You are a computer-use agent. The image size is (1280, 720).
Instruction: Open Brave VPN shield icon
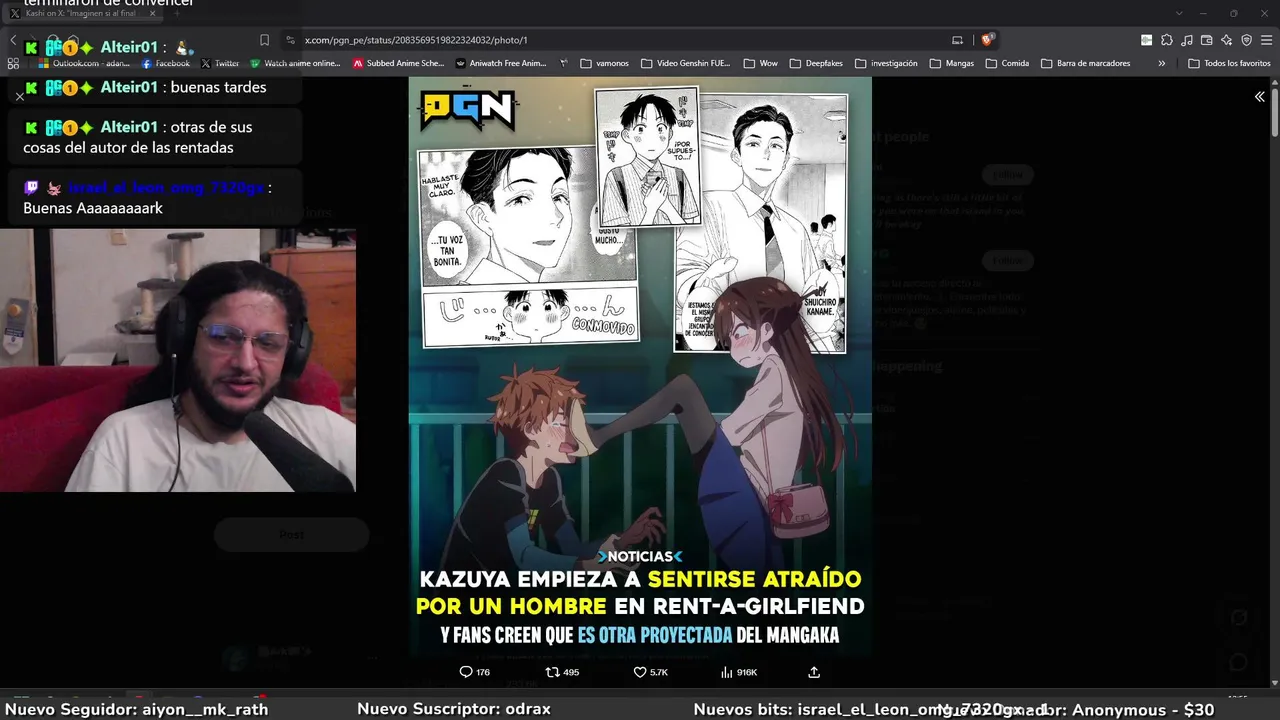[x=1246, y=40]
